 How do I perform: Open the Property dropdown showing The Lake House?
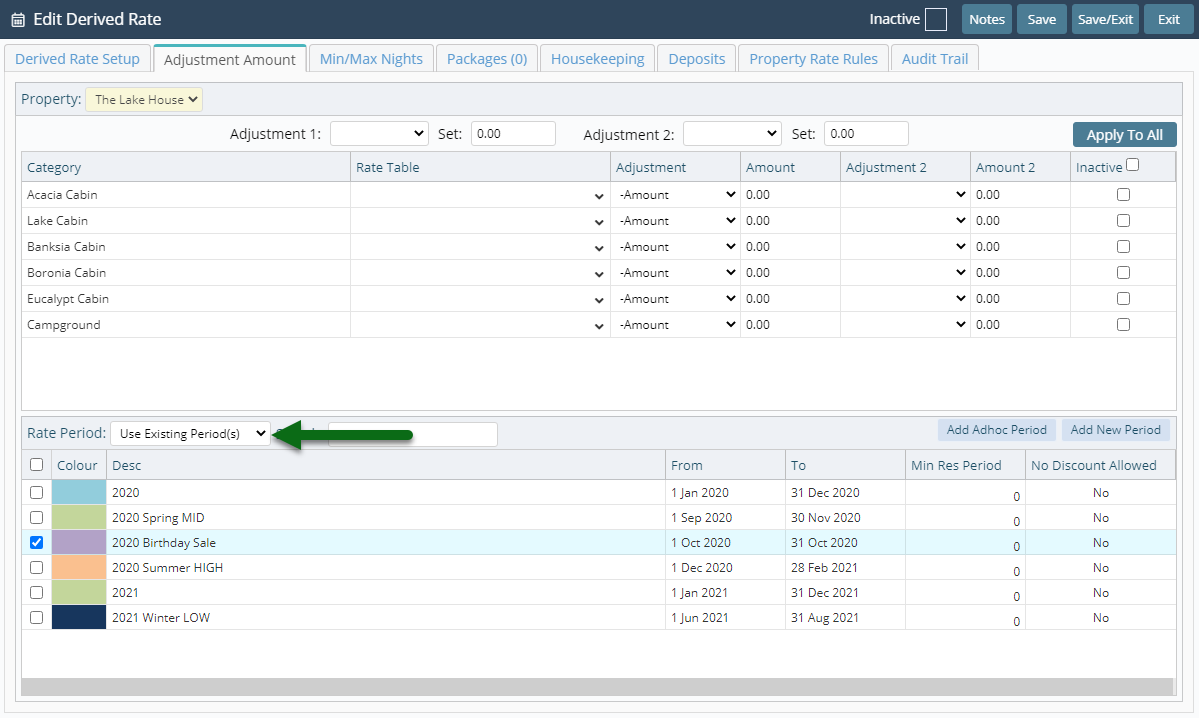pyautogui.click(x=144, y=99)
